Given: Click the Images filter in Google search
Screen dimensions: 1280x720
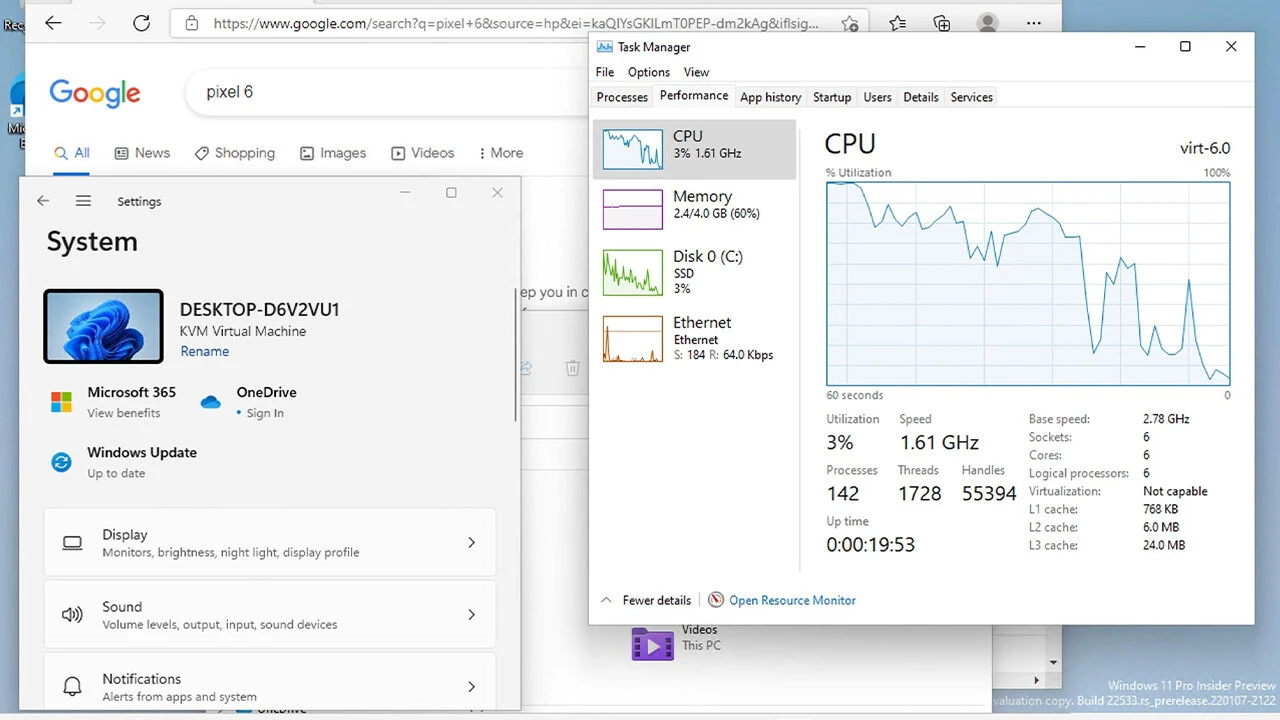Looking at the screenshot, I should pyautogui.click(x=332, y=153).
